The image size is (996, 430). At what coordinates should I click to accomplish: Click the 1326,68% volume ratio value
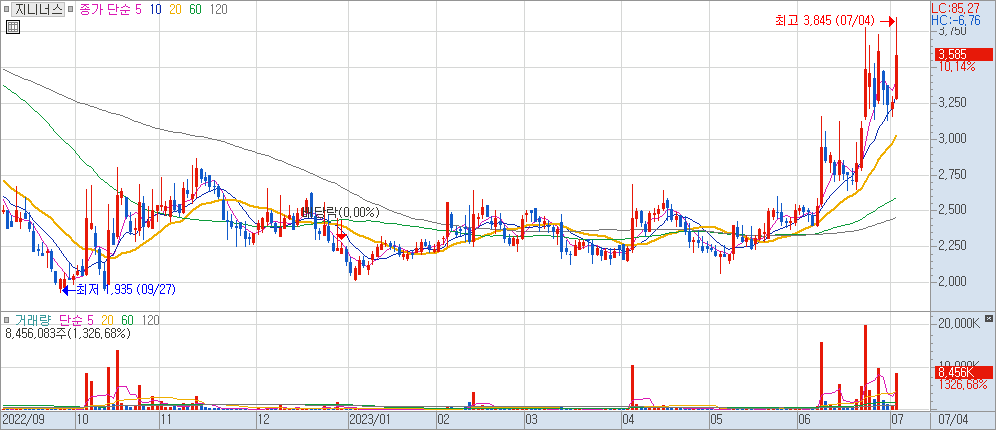pos(962,384)
